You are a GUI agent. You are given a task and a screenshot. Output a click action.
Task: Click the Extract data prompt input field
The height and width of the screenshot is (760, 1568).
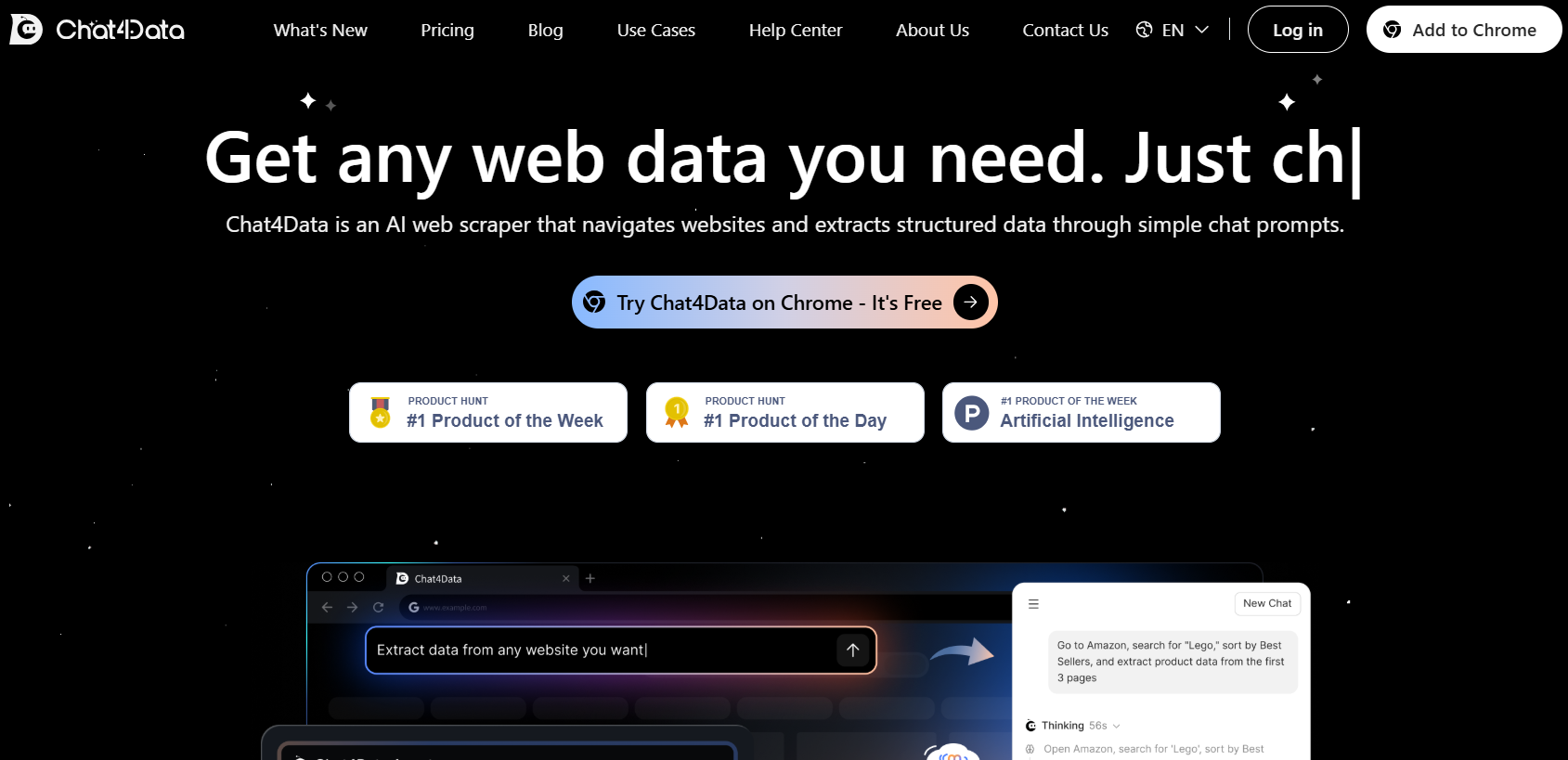(621, 651)
